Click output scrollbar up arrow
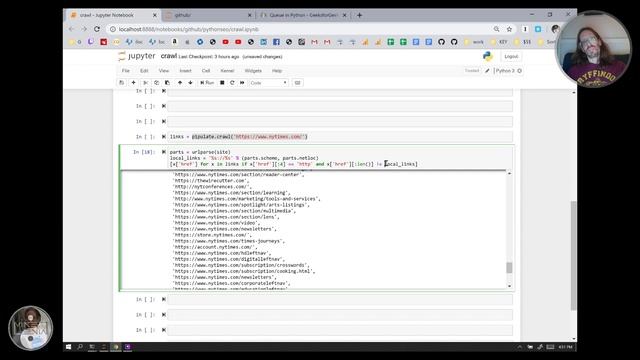Image resolution: width=640 pixels, height=360 pixels. [509, 173]
